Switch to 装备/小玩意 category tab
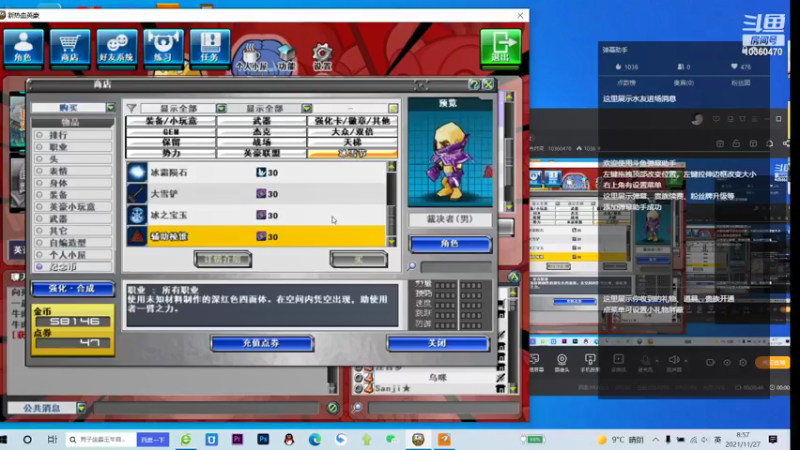The image size is (800, 450). tap(171, 121)
